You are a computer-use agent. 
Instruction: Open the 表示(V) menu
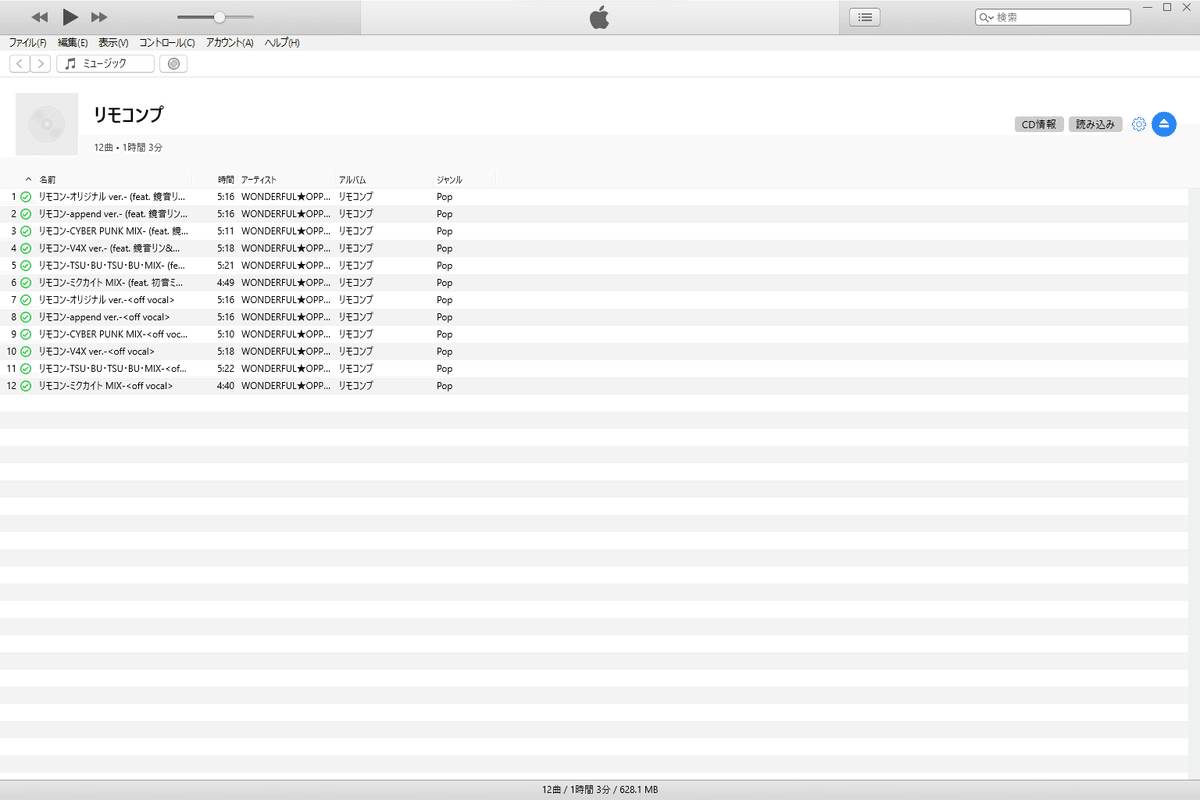tap(113, 43)
